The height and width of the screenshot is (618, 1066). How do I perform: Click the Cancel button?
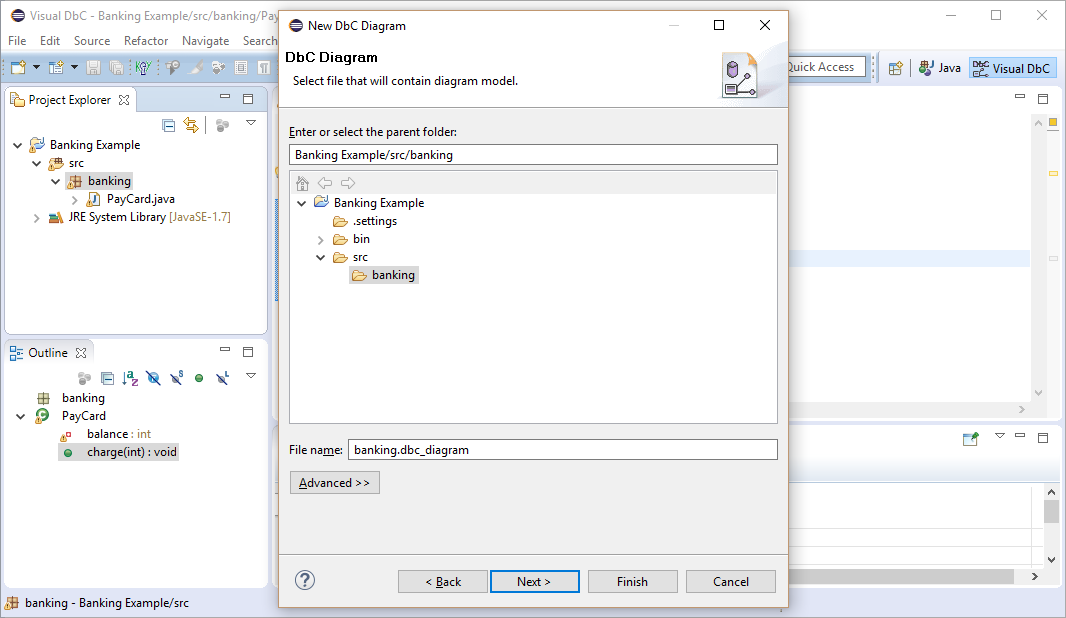coord(731,581)
